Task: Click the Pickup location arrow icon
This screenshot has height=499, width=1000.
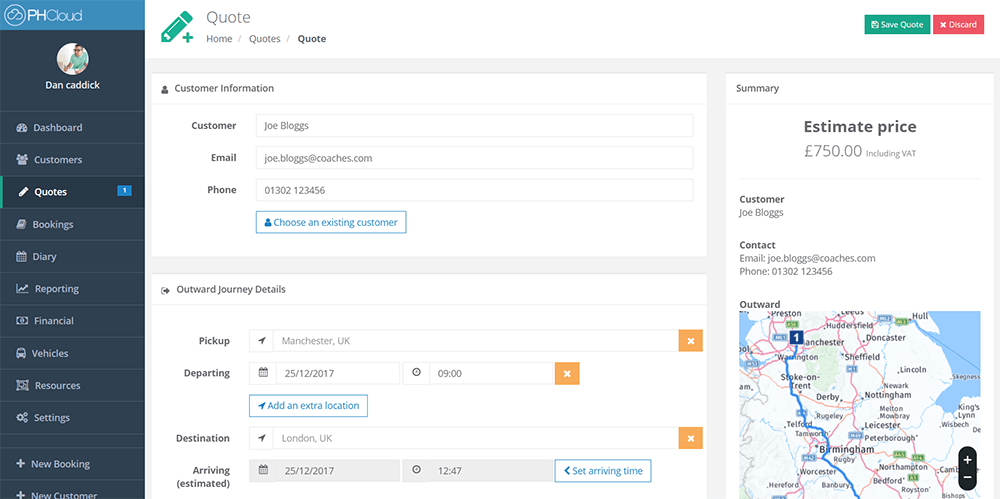Action: coord(261,341)
